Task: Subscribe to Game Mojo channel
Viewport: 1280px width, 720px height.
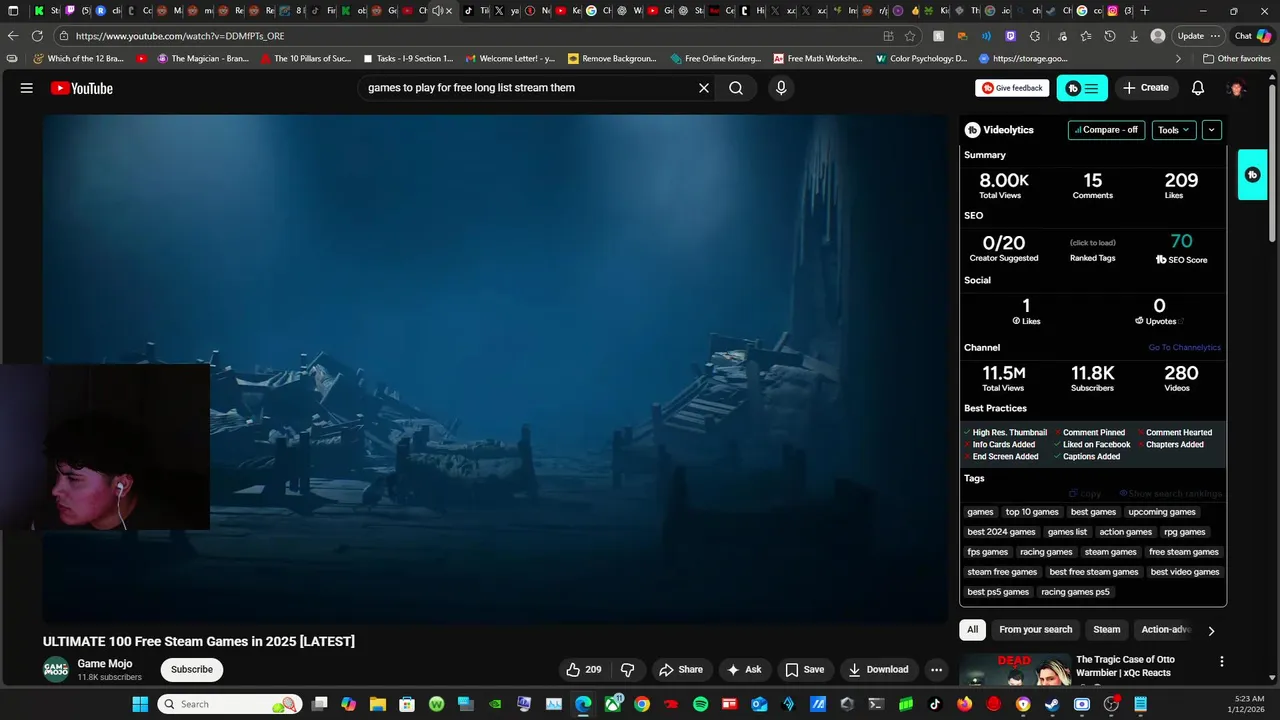Action: tap(192, 670)
